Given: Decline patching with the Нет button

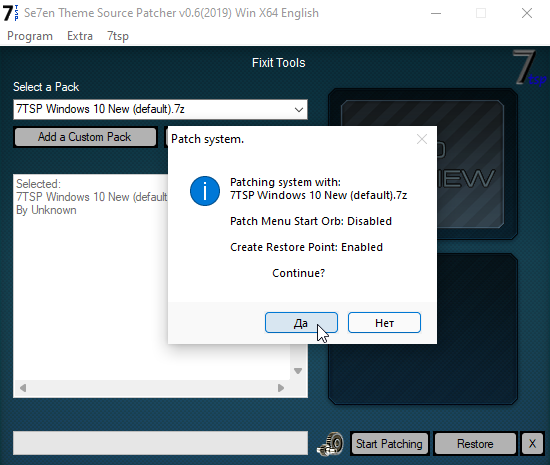Looking at the screenshot, I should 384,323.
